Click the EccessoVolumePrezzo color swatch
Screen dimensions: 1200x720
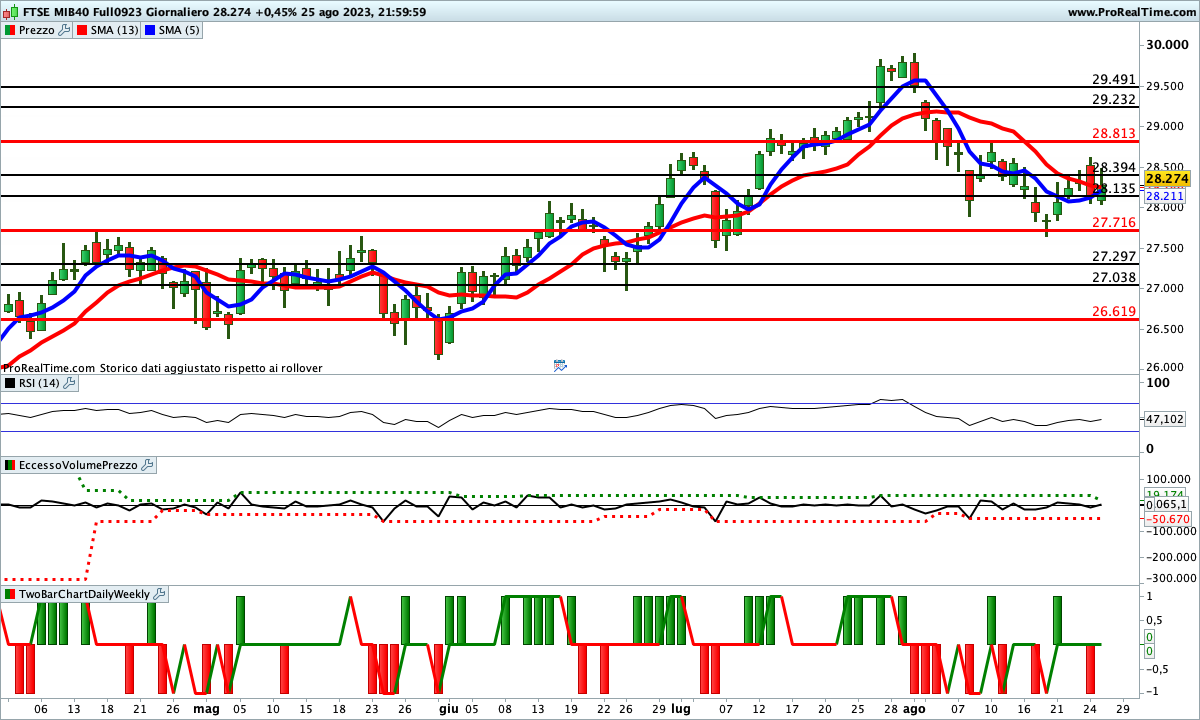[10, 465]
